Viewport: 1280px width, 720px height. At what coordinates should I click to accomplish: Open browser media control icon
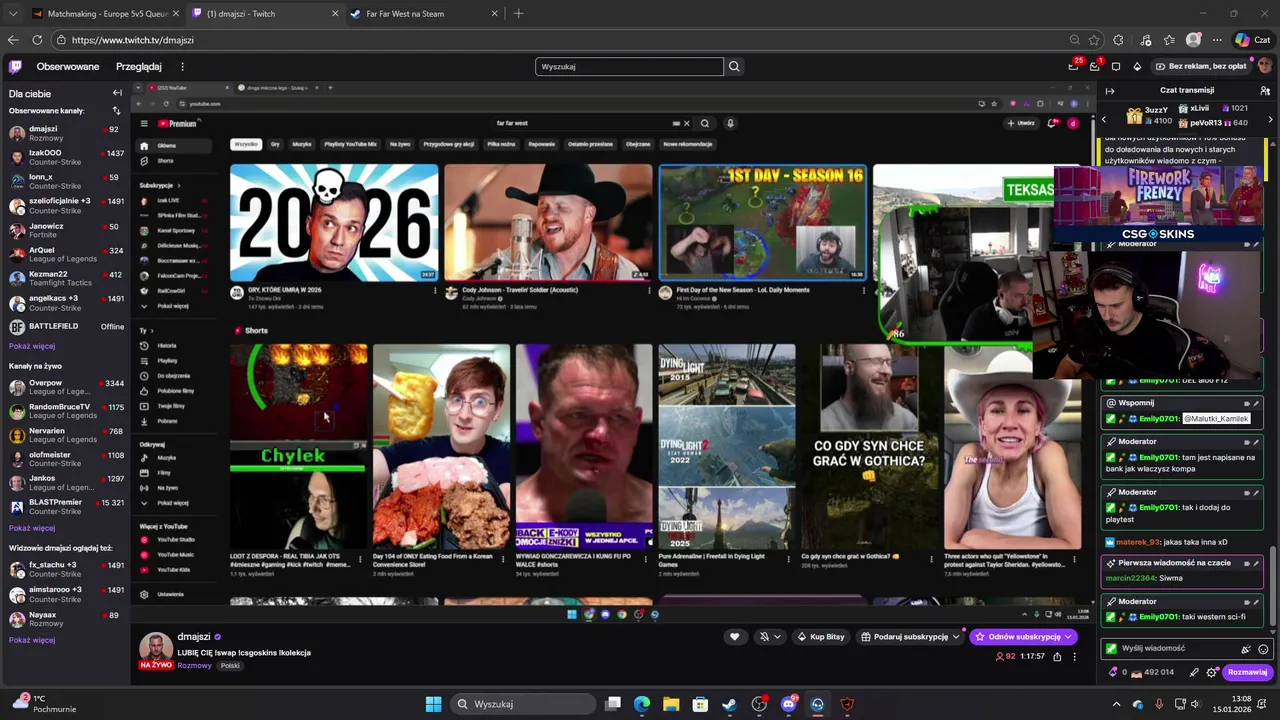pos(1144,40)
